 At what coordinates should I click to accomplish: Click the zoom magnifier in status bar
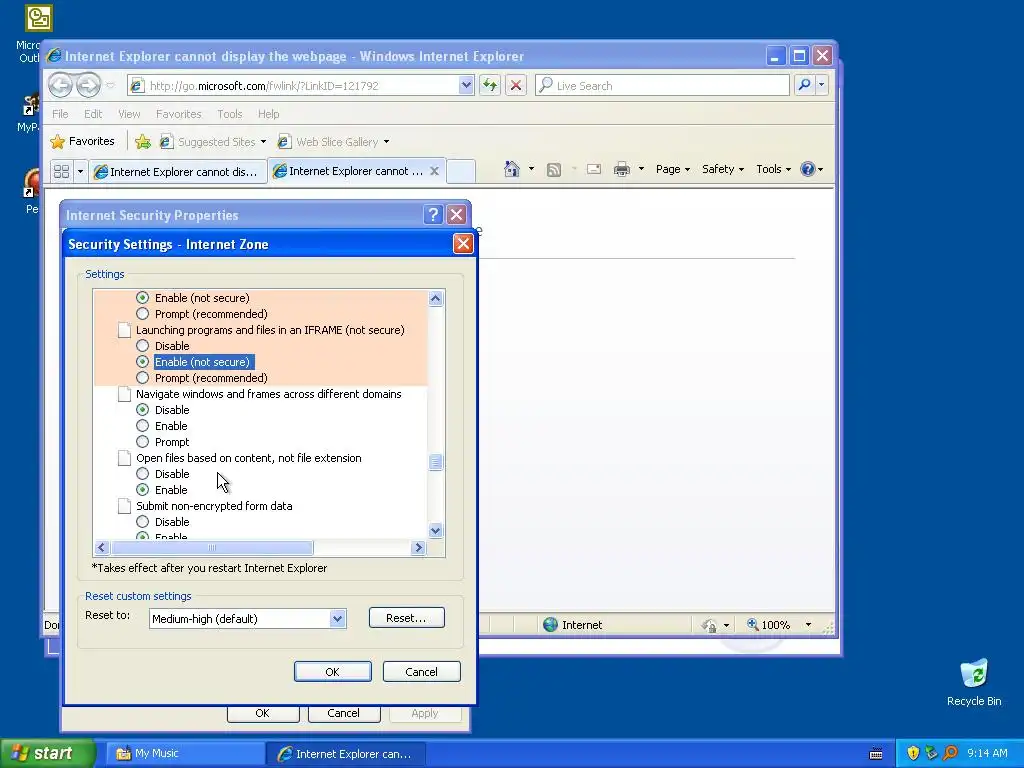(x=753, y=624)
